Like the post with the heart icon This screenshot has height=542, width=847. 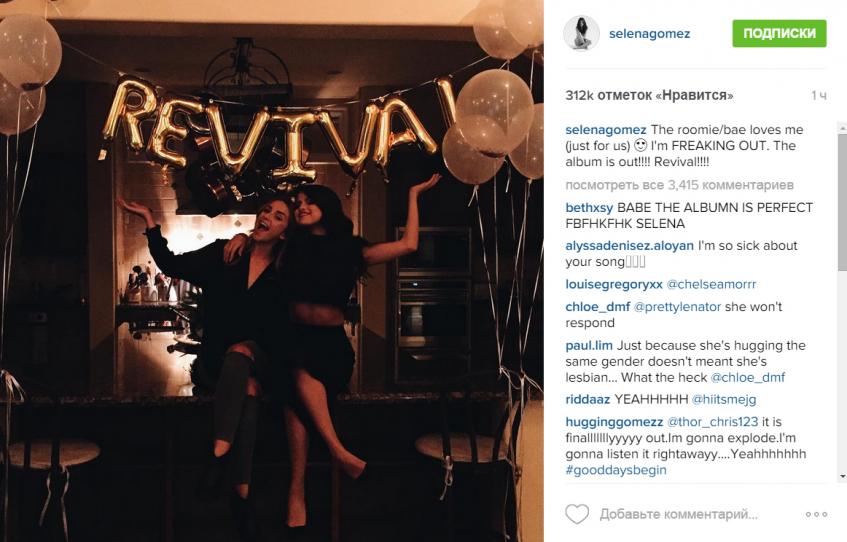point(577,514)
